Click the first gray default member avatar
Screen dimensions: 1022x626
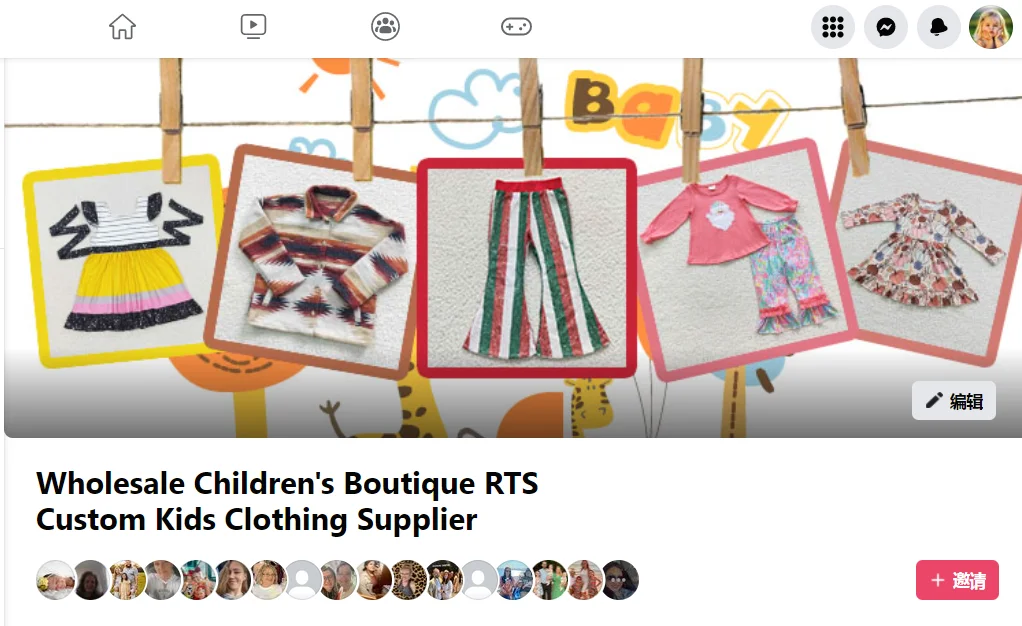pos(302,580)
